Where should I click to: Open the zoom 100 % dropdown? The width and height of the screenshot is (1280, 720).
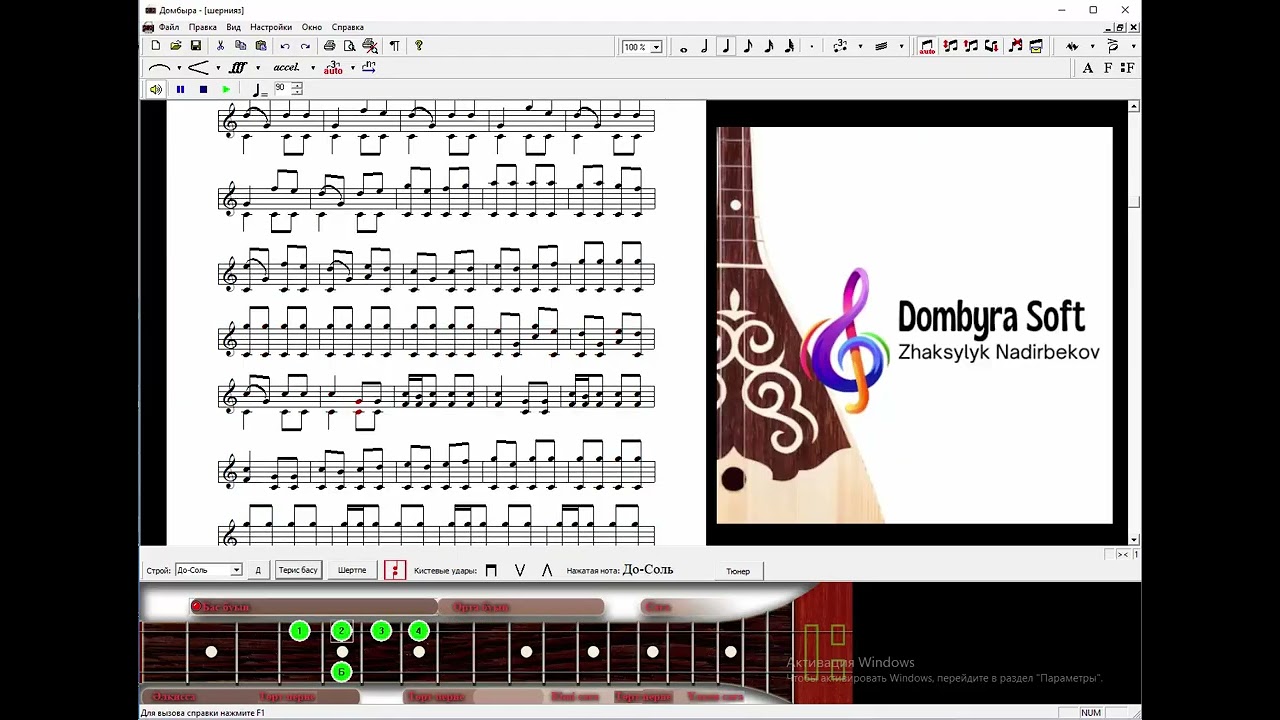click(x=656, y=47)
